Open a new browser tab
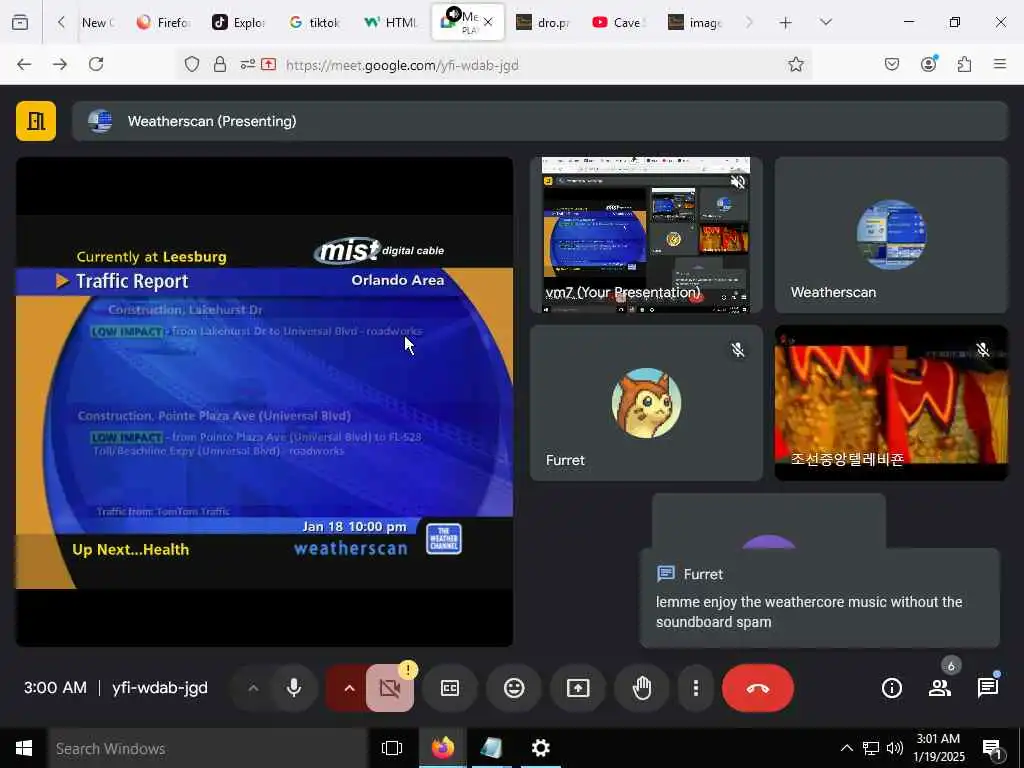Viewport: 1024px width, 768px height. (x=785, y=22)
